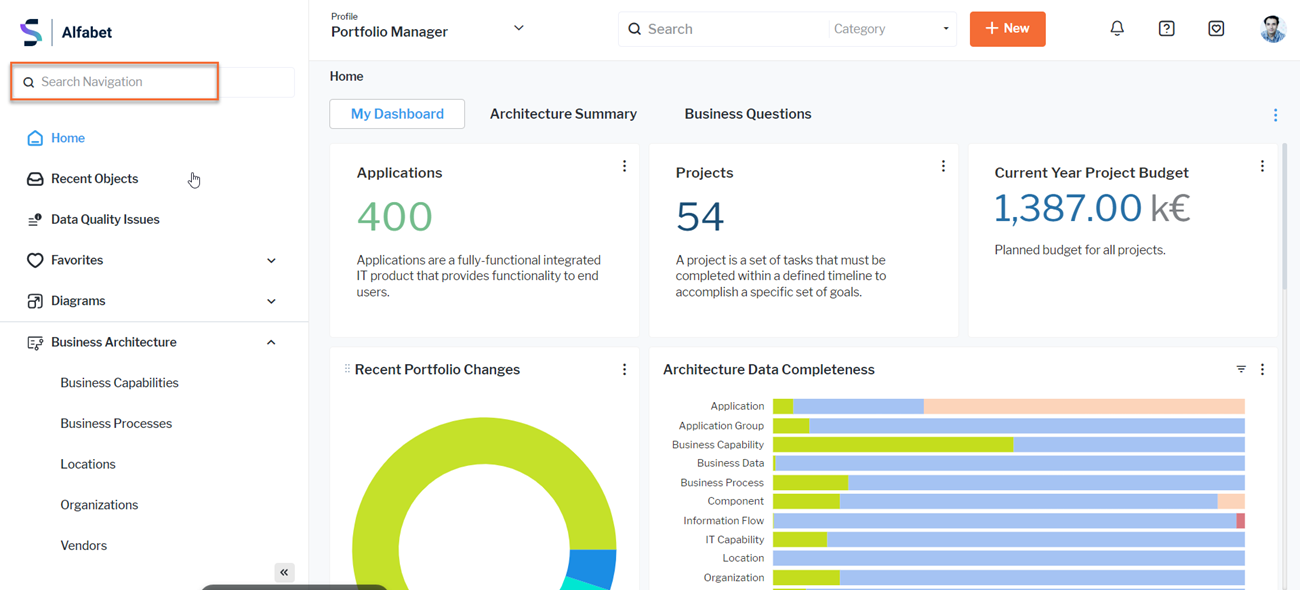1300x590 pixels.
Task: Open the Projects card three-dot menu
Action: coord(943,167)
